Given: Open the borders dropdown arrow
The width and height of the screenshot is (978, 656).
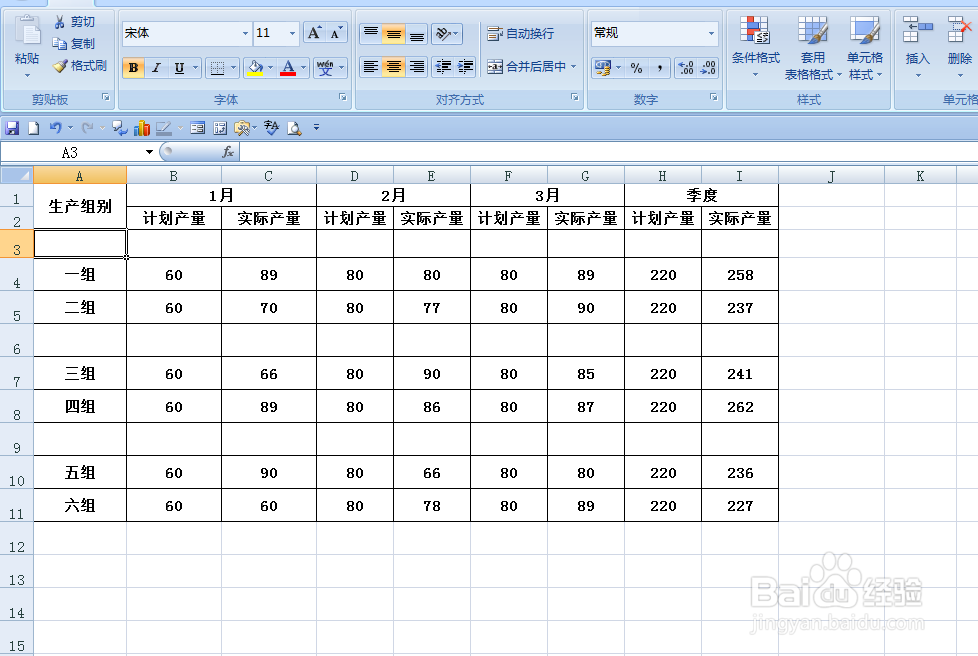Looking at the screenshot, I should [x=234, y=68].
